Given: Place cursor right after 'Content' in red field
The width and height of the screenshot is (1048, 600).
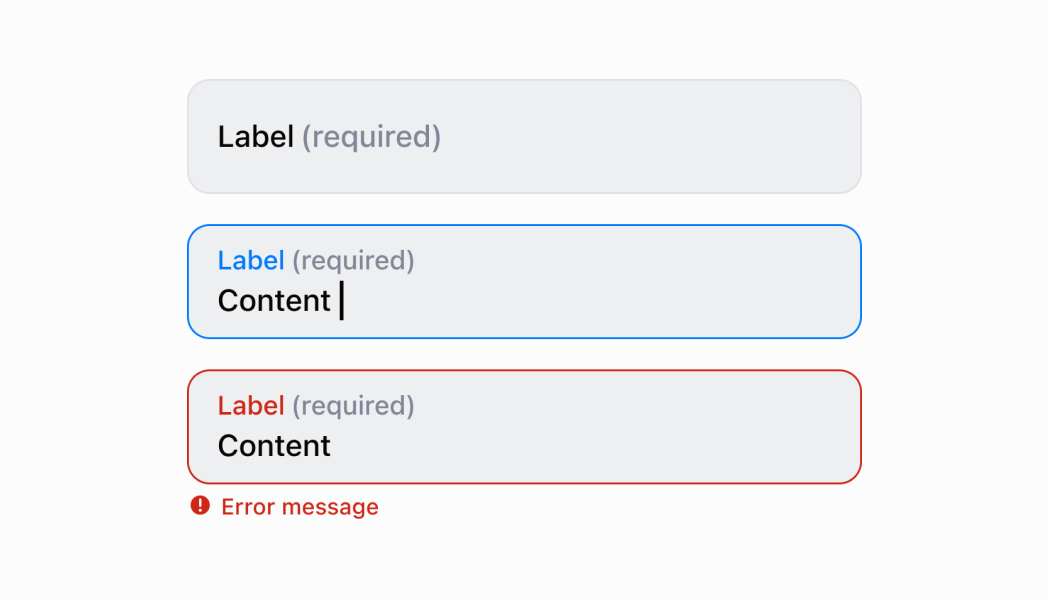Looking at the screenshot, I should coord(333,446).
